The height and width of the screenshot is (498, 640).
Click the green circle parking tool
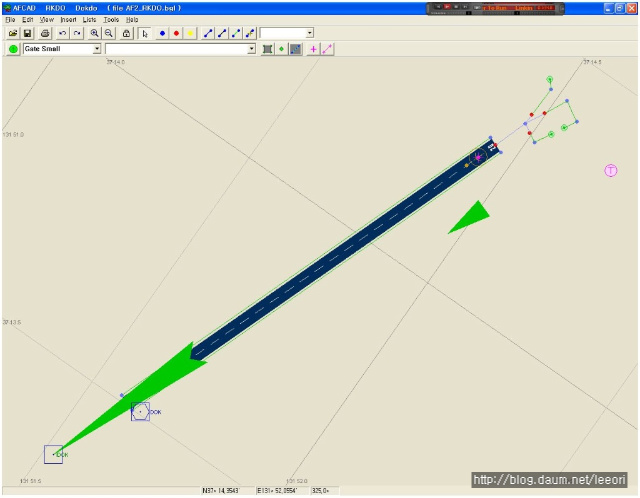coord(13,49)
